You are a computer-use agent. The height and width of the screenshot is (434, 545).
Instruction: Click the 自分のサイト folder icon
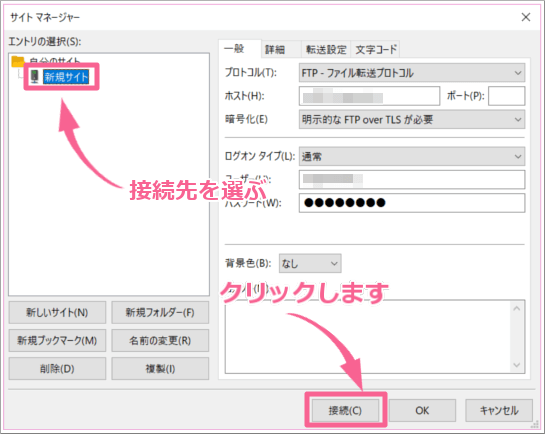pyautogui.click(x=18, y=62)
